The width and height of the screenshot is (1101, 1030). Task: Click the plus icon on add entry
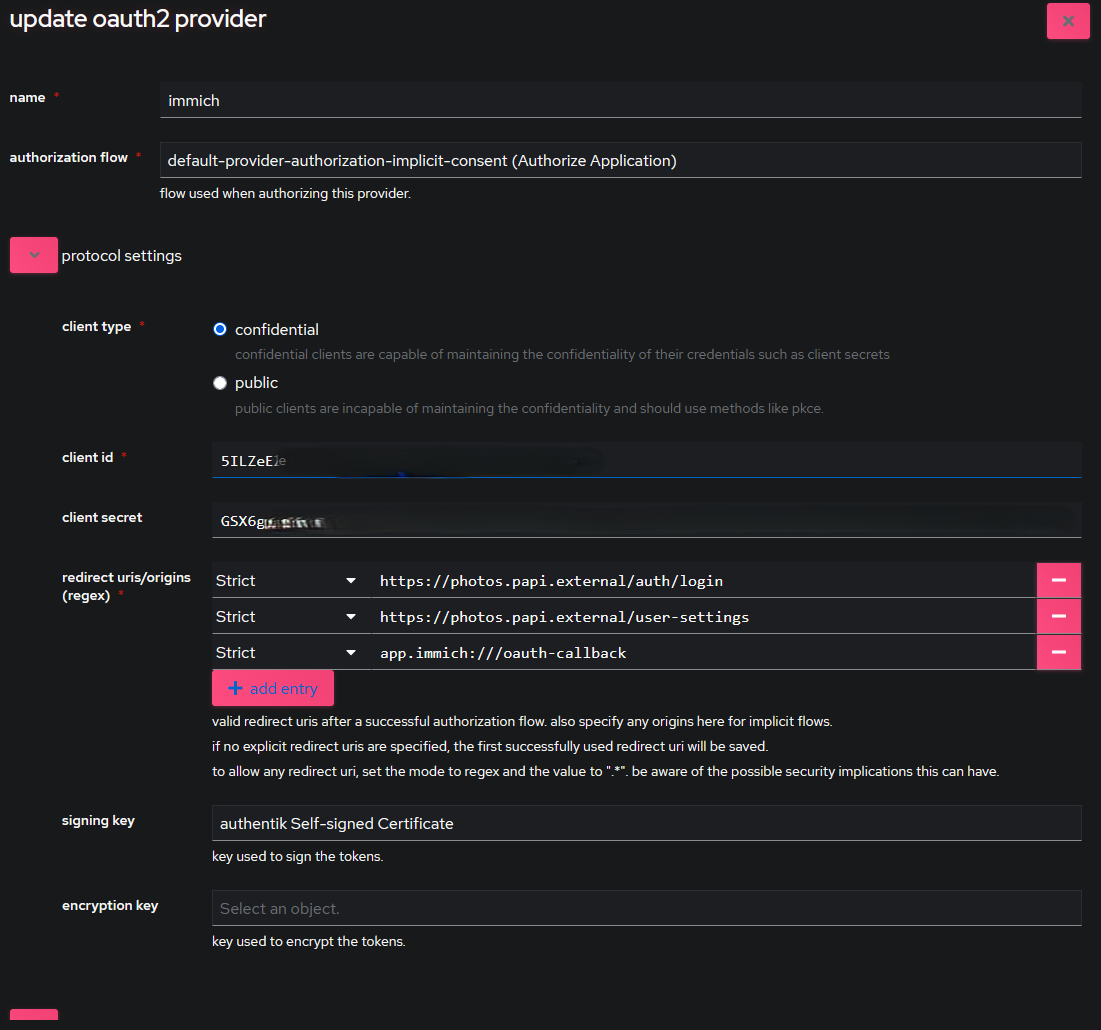(235, 688)
